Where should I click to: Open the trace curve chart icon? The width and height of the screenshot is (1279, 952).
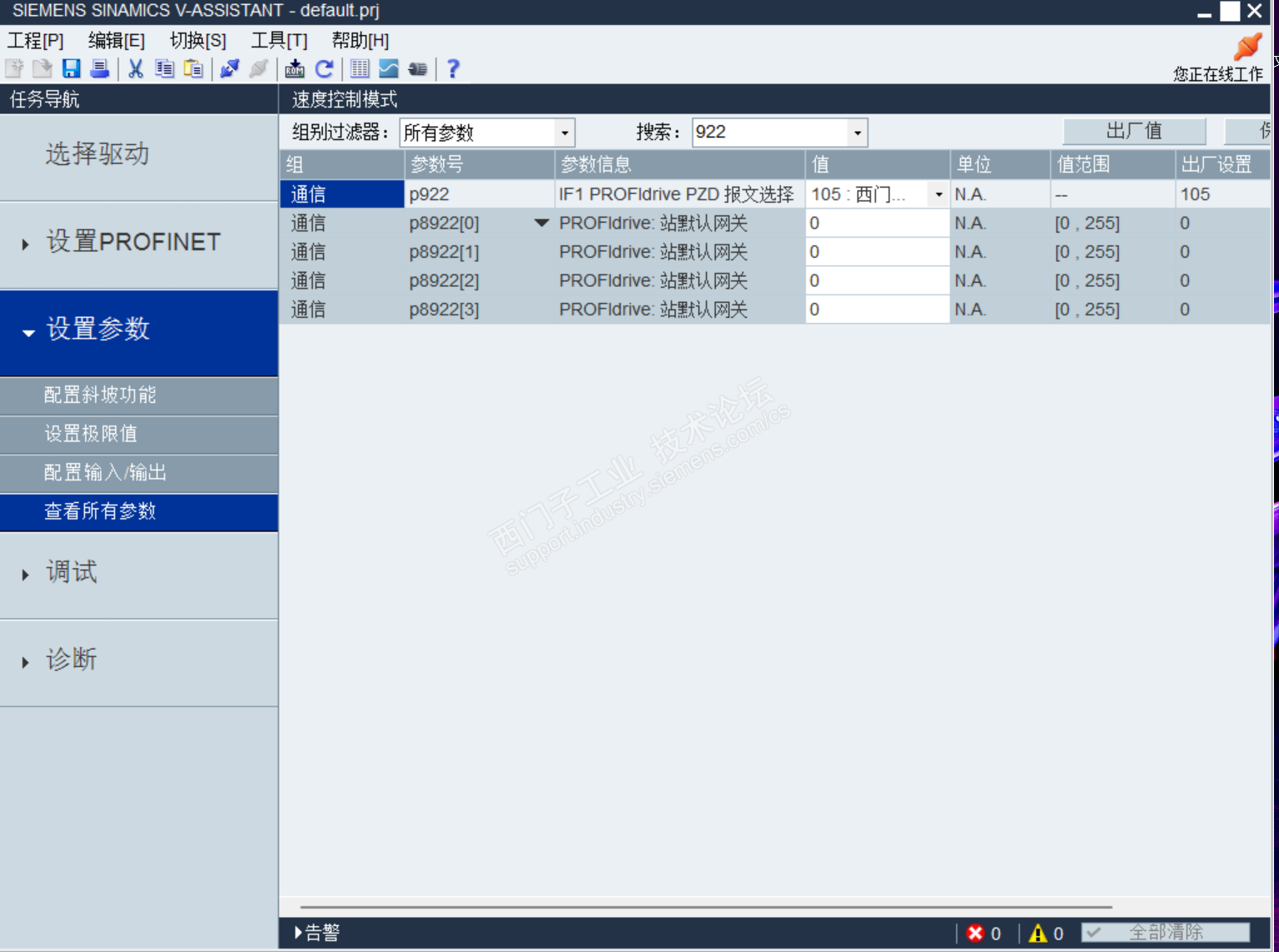(389, 68)
